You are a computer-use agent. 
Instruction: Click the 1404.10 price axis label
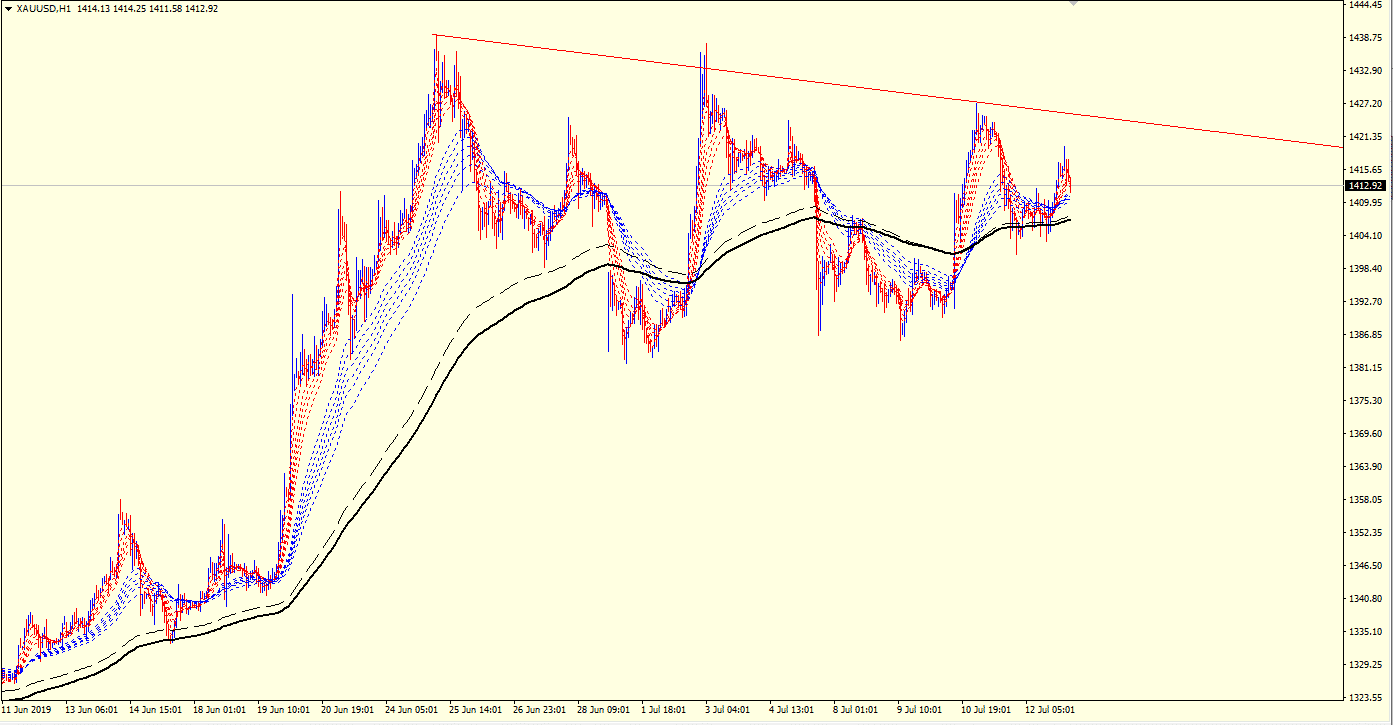[1365, 236]
